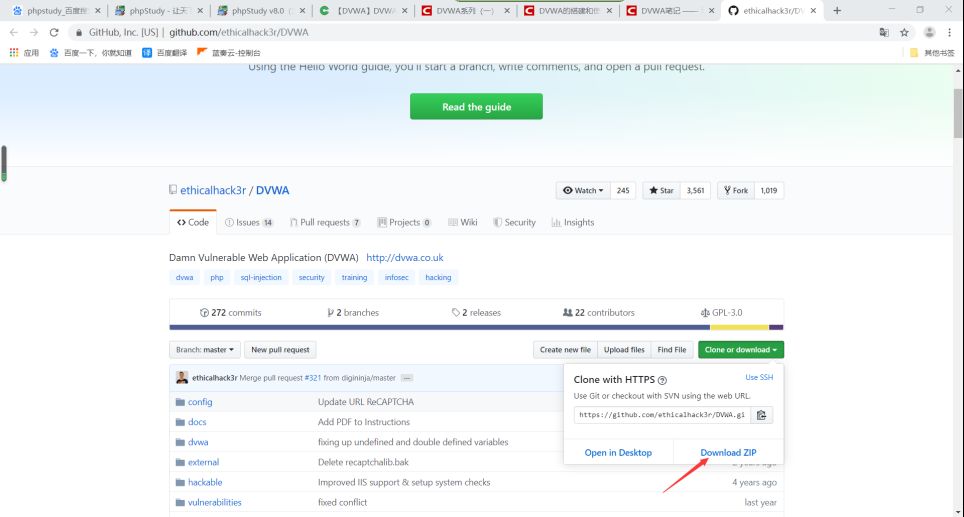
Task: Click the browser back arrow
Action: tap(14, 33)
